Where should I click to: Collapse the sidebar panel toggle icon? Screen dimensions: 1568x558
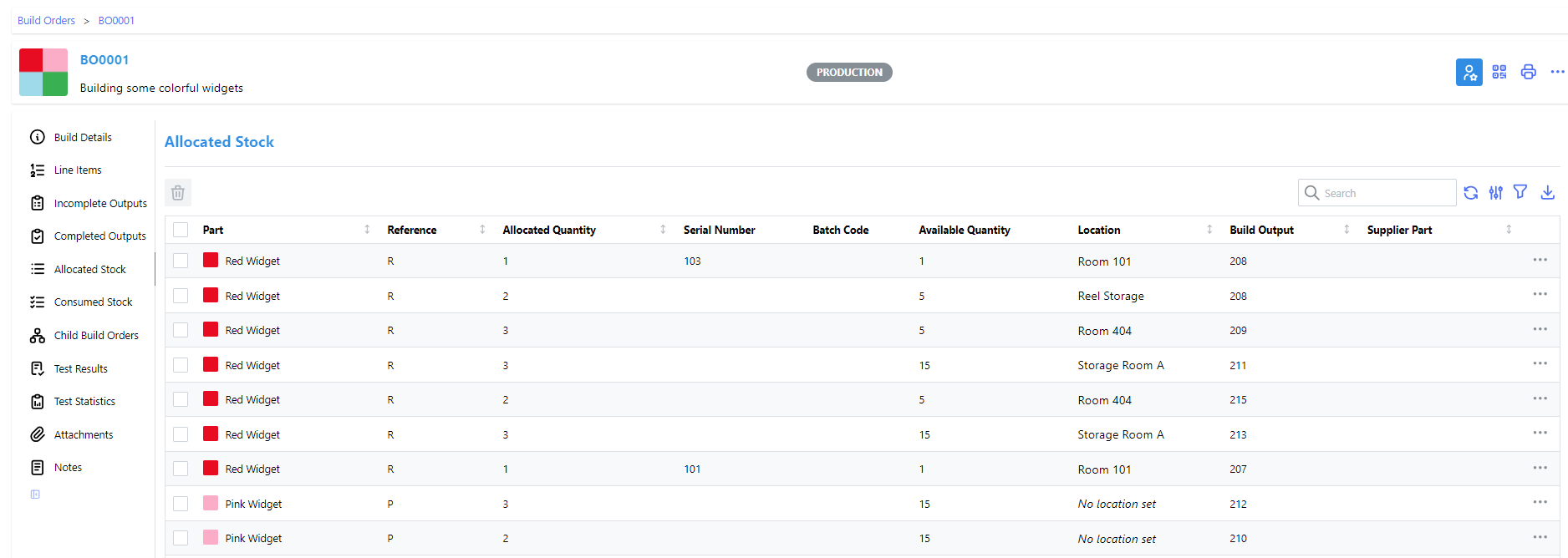click(35, 495)
